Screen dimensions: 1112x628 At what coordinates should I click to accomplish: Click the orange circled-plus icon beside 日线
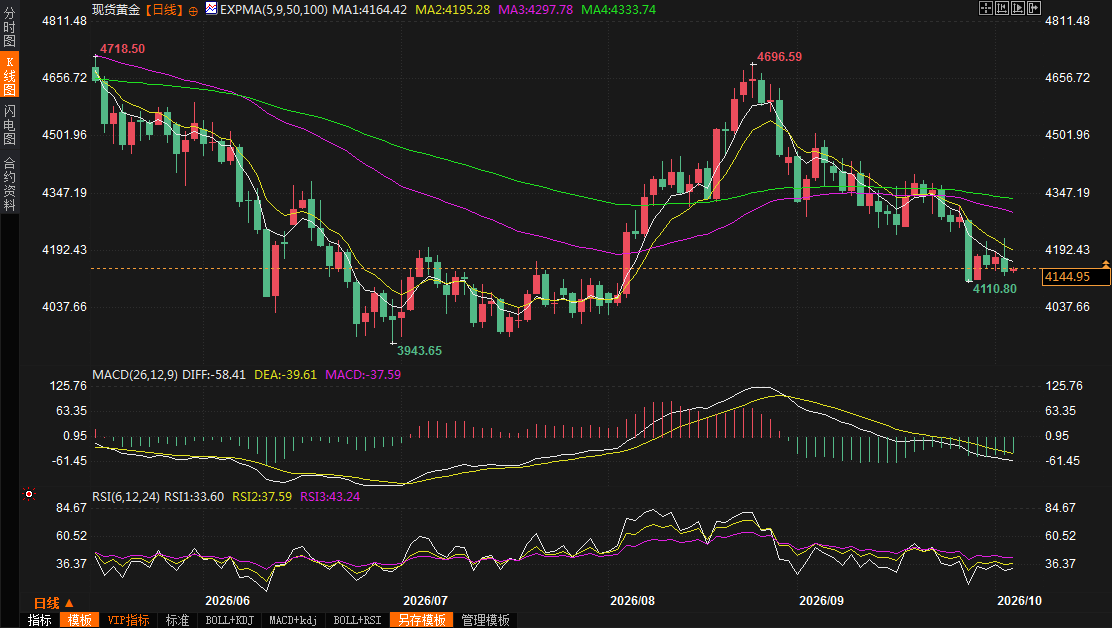point(193,11)
